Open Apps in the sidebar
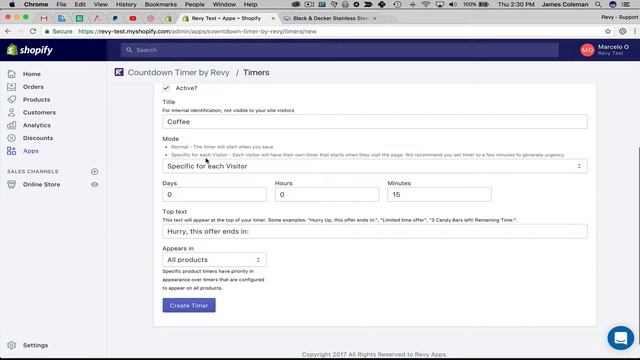640x360 pixels. point(31,151)
